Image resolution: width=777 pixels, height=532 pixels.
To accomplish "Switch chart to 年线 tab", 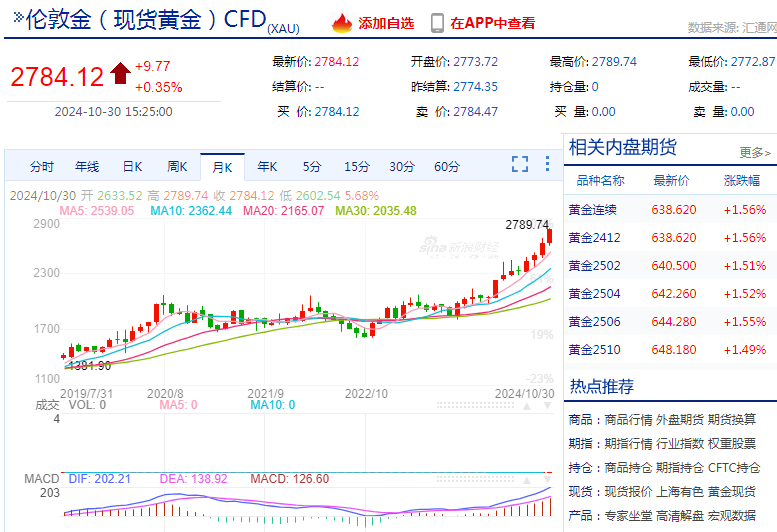I will [87, 167].
